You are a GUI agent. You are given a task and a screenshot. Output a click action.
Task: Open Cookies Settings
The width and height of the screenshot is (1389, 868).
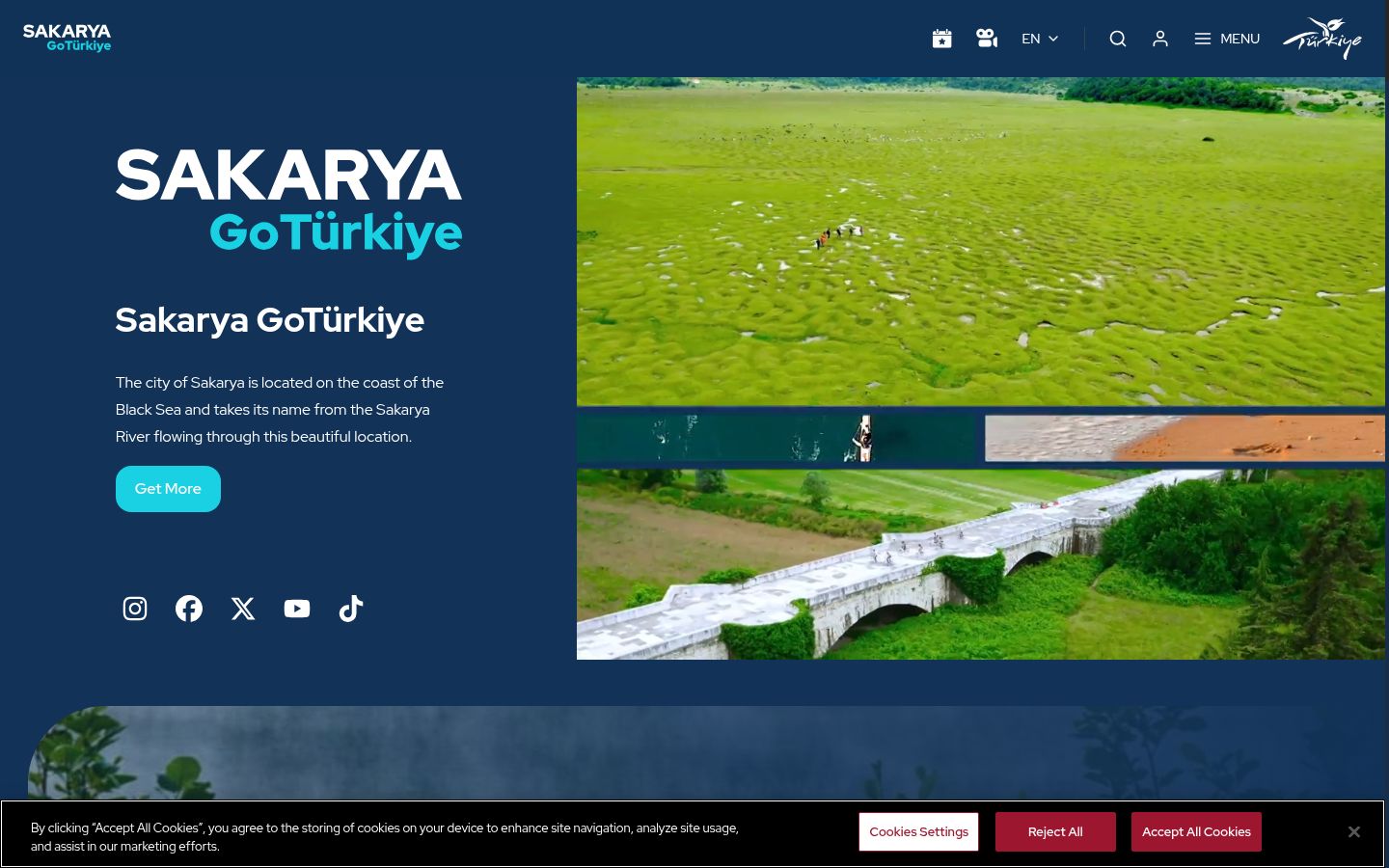click(918, 831)
